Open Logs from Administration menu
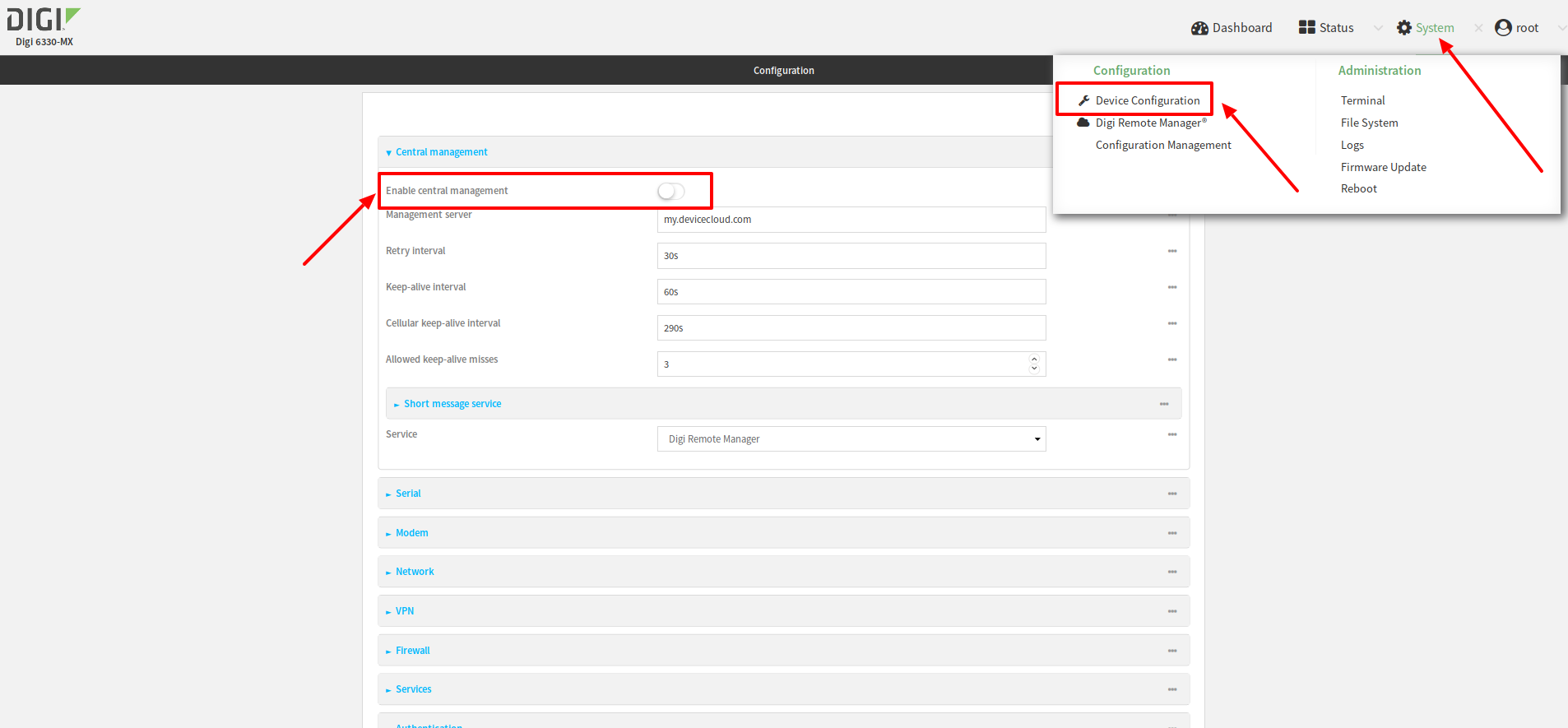 coord(1352,145)
